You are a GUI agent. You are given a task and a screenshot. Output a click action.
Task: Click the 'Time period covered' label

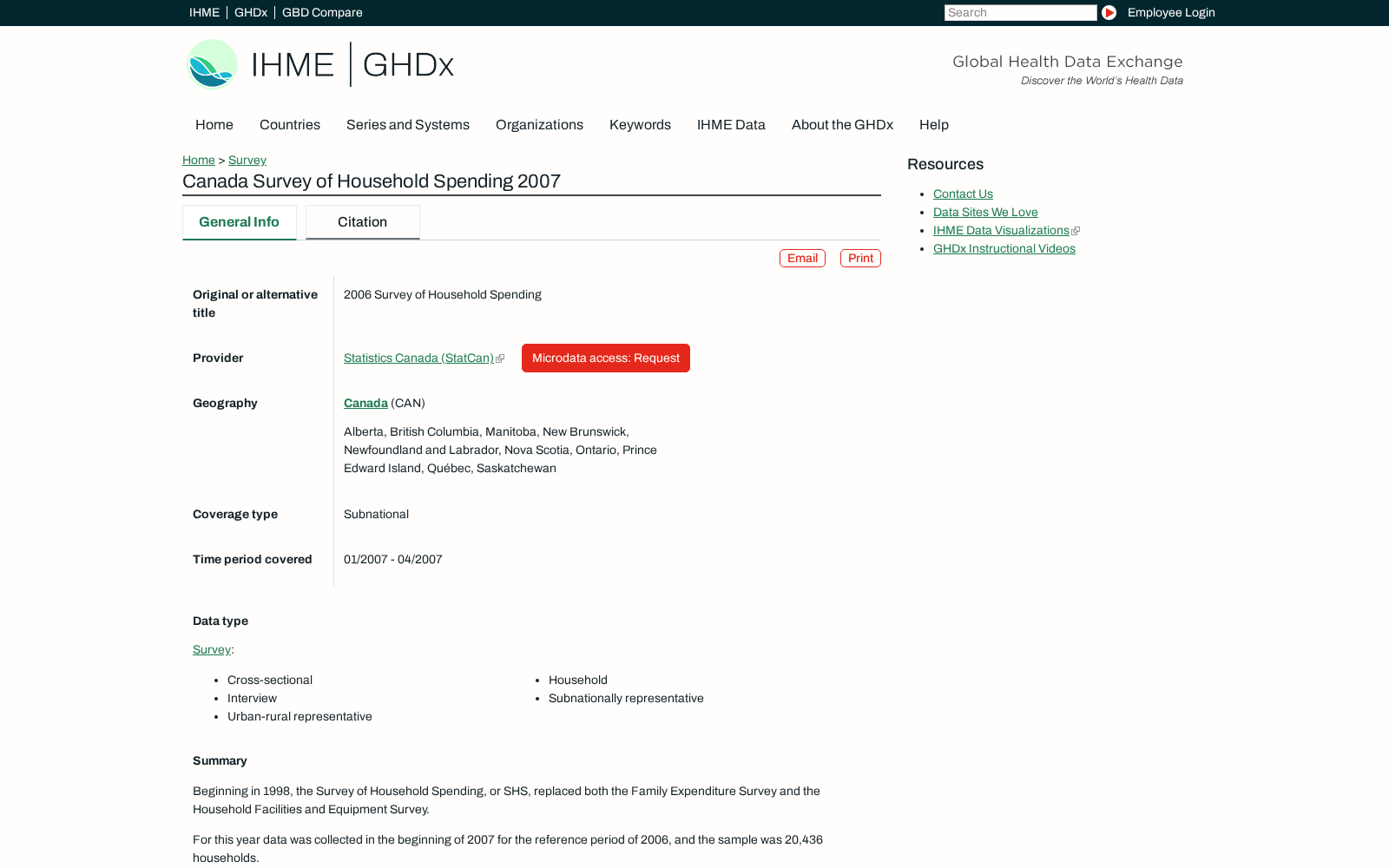[253, 559]
